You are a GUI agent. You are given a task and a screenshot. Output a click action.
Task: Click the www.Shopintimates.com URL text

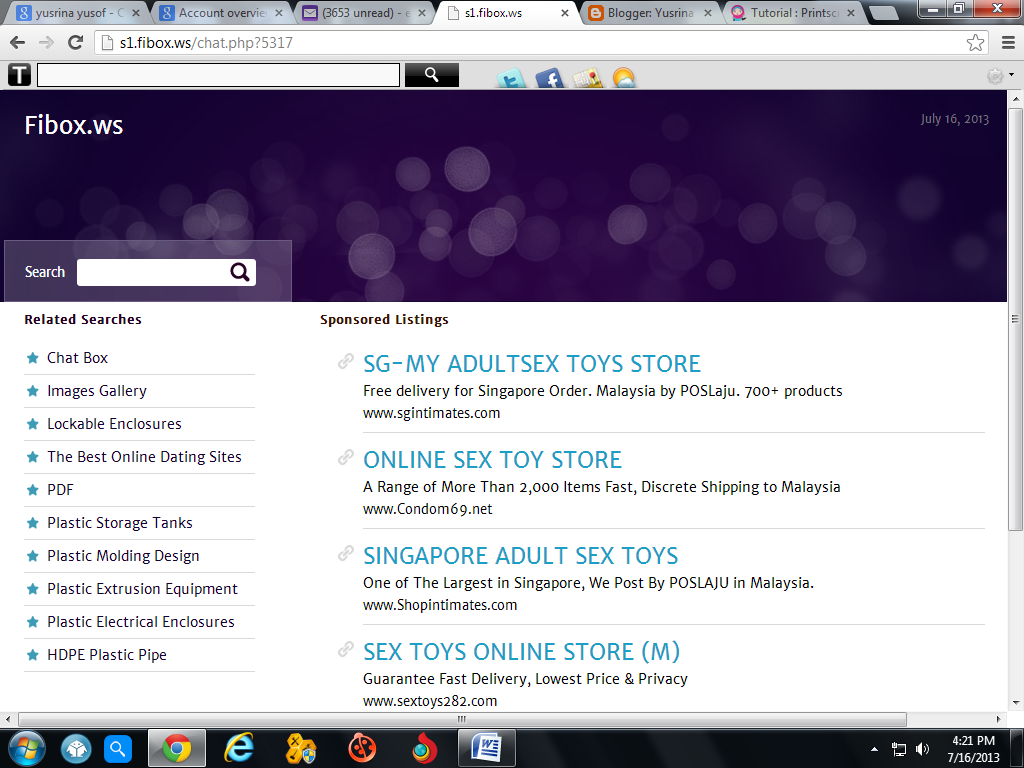(440, 605)
